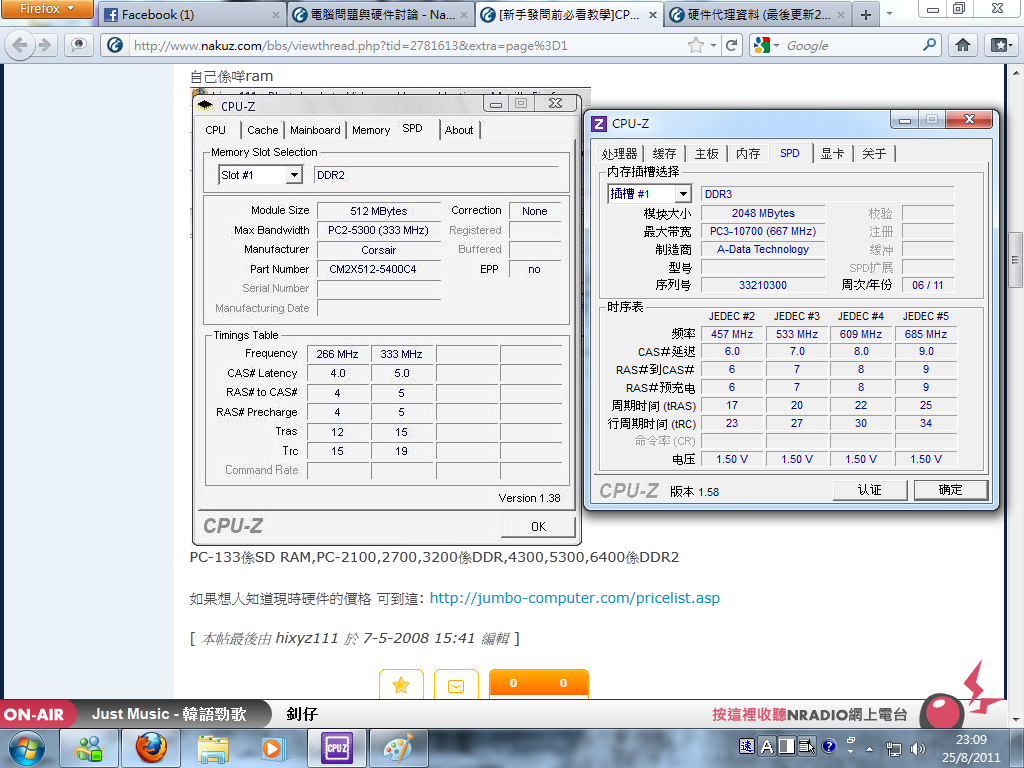
Task: Open CPU-Z from the Windows taskbar
Action: pyautogui.click(x=336, y=747)
